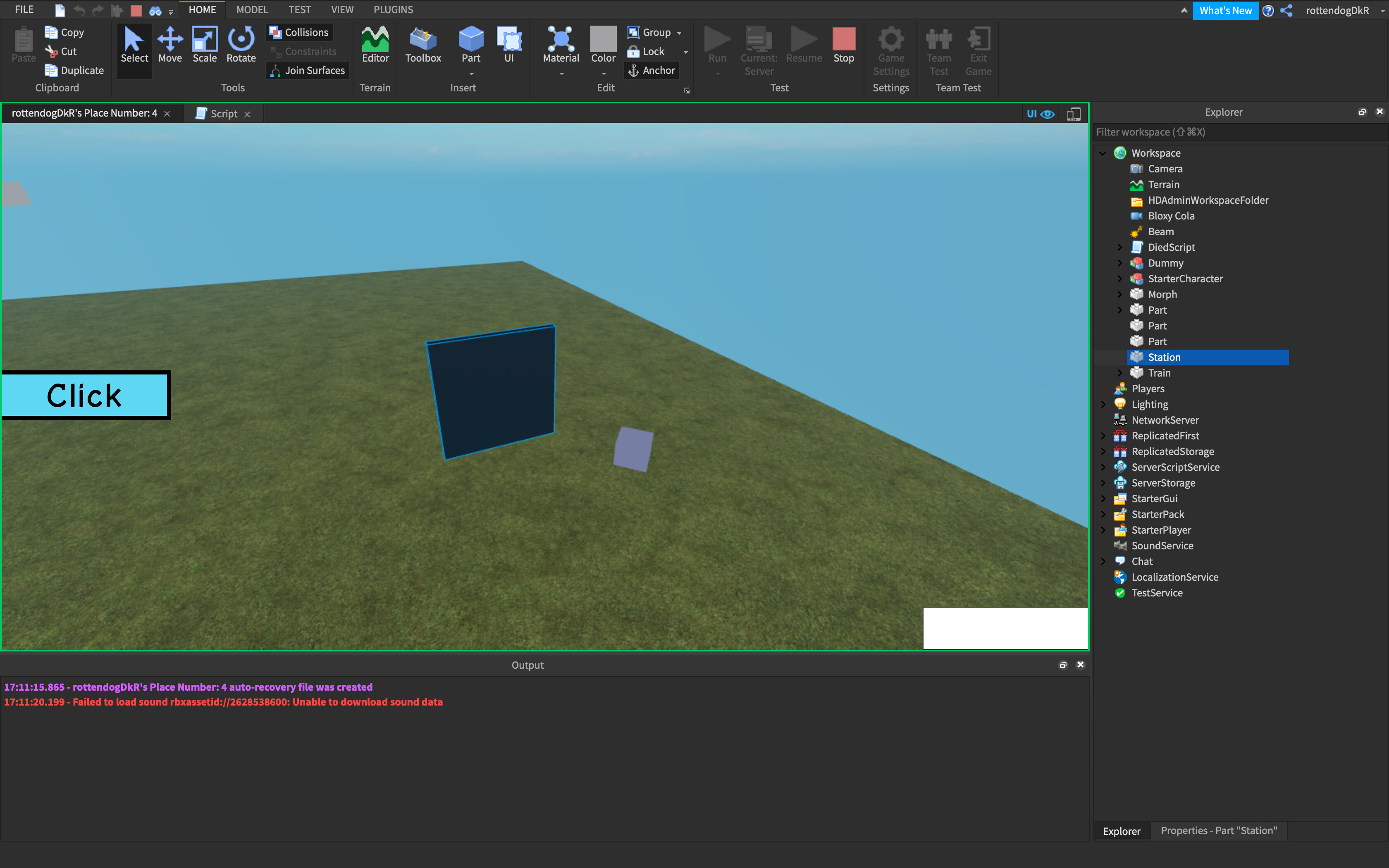The height and width of the screenshot is (868, 1389).
Task: Switch to the MODEL ribbon tab
Action: pyautogui.click(x=252, y=9)
